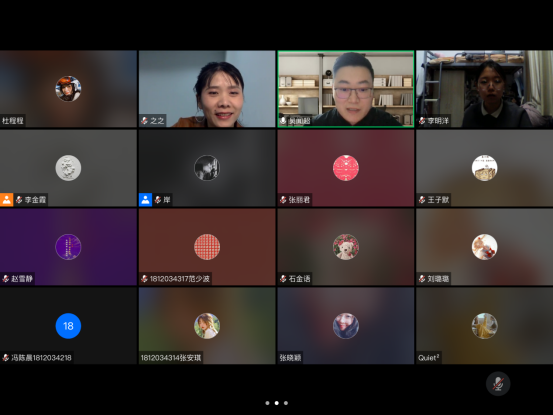553x415 pixels.
Task: Click the blue 18 avatar circle
Action: (x=68, y=326)
